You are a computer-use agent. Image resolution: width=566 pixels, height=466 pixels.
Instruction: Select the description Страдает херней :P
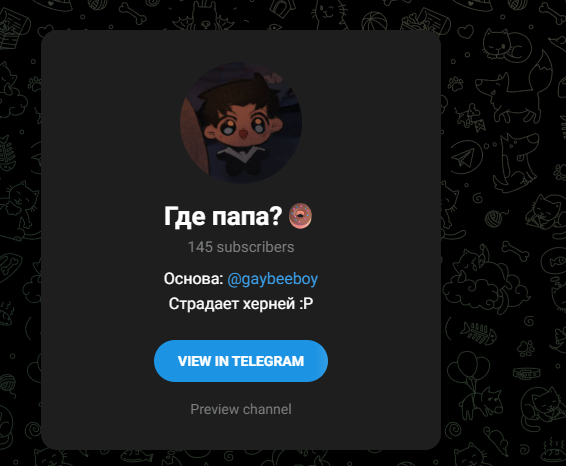(x=241, y=304)
